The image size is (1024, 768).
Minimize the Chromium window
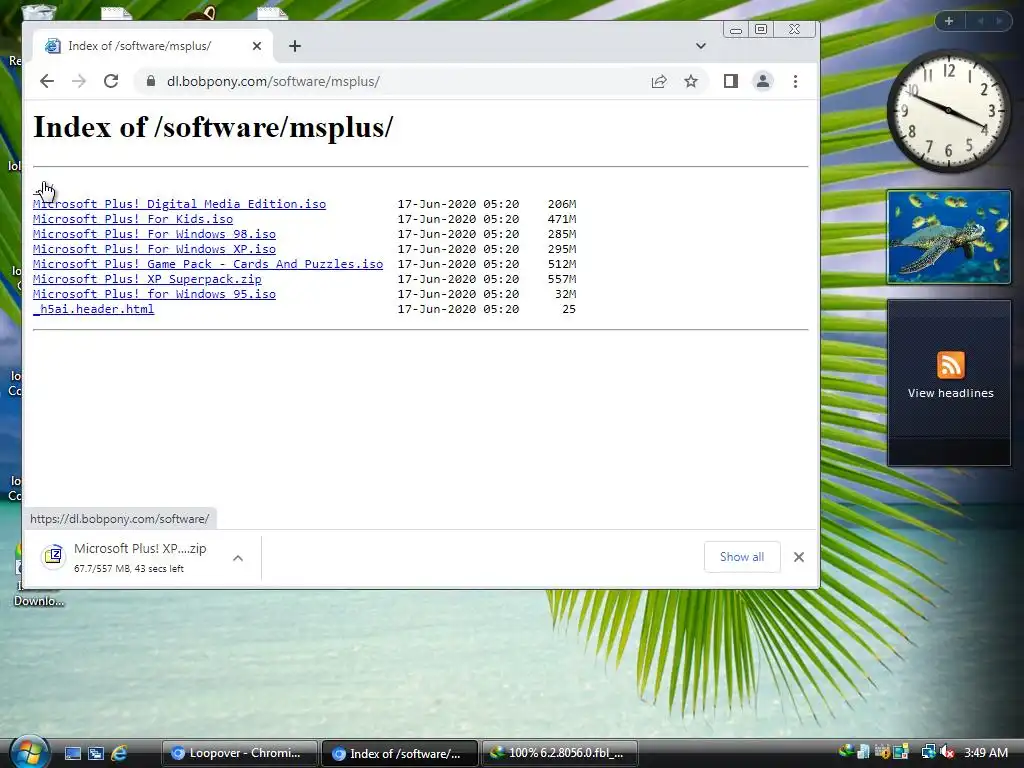735,29
